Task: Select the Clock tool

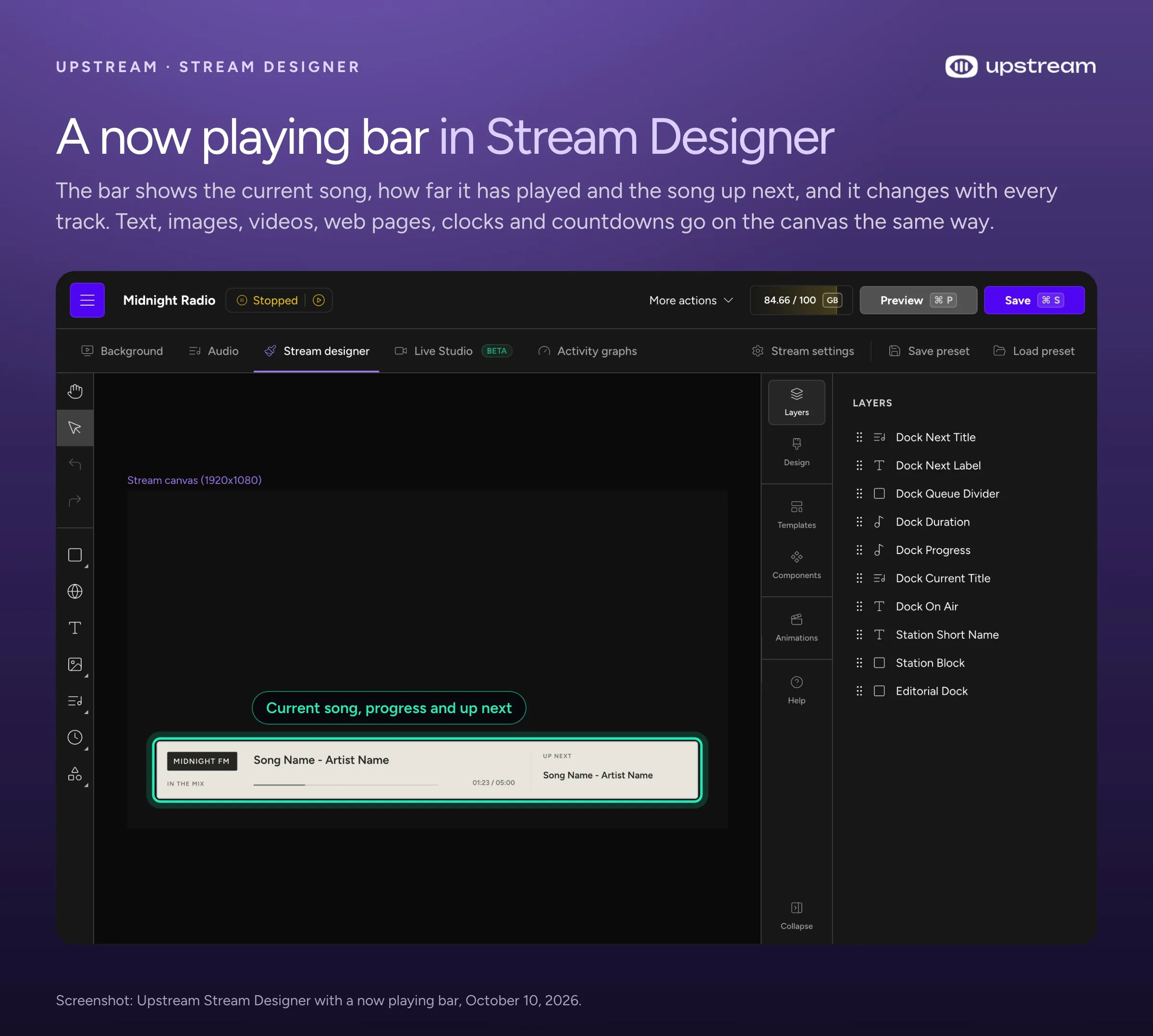Action: [x=75, y=737]
